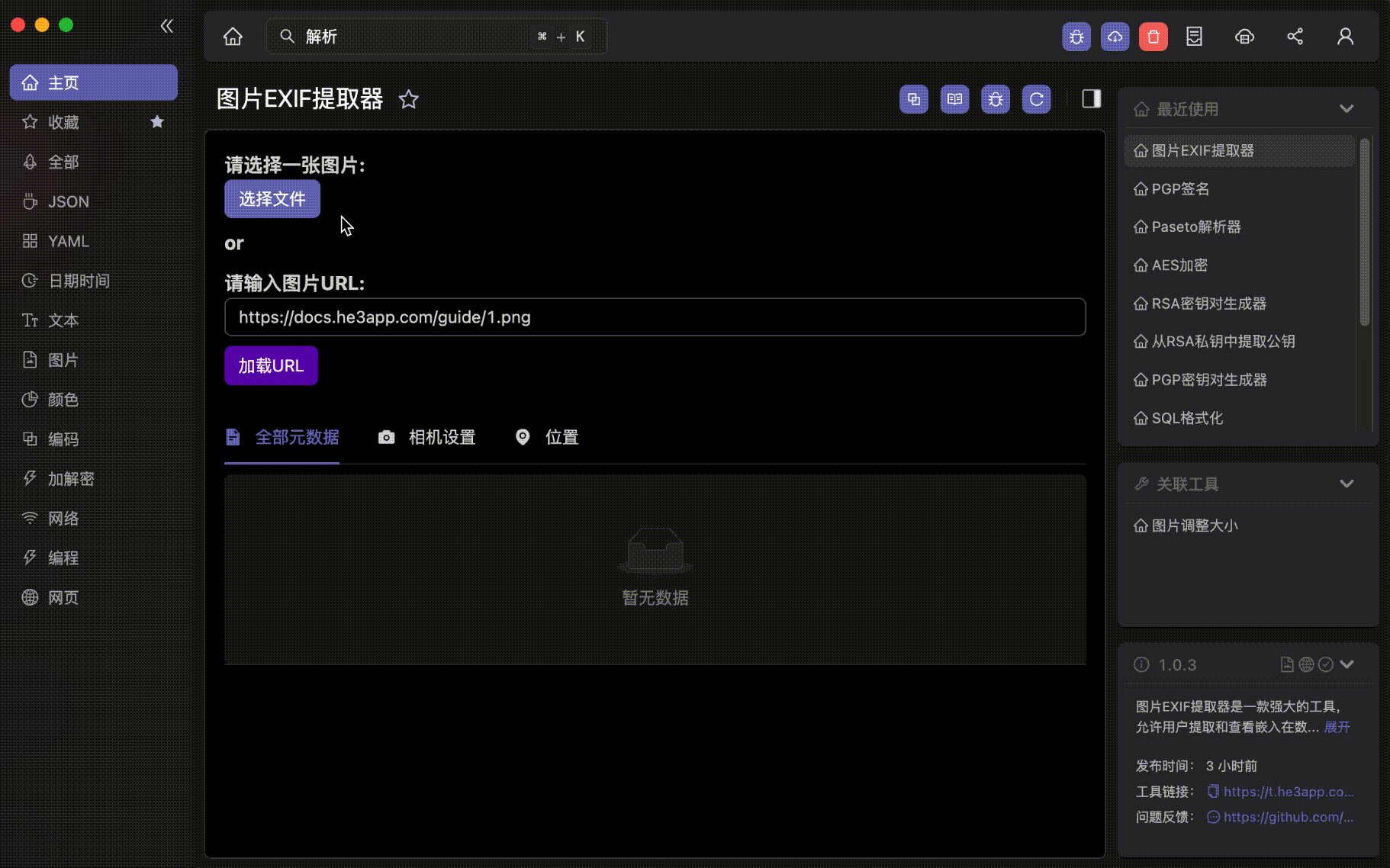The image size is (1390, 868).
Task: Click the copy window icon beside title
Action: [x=913, y=99]
